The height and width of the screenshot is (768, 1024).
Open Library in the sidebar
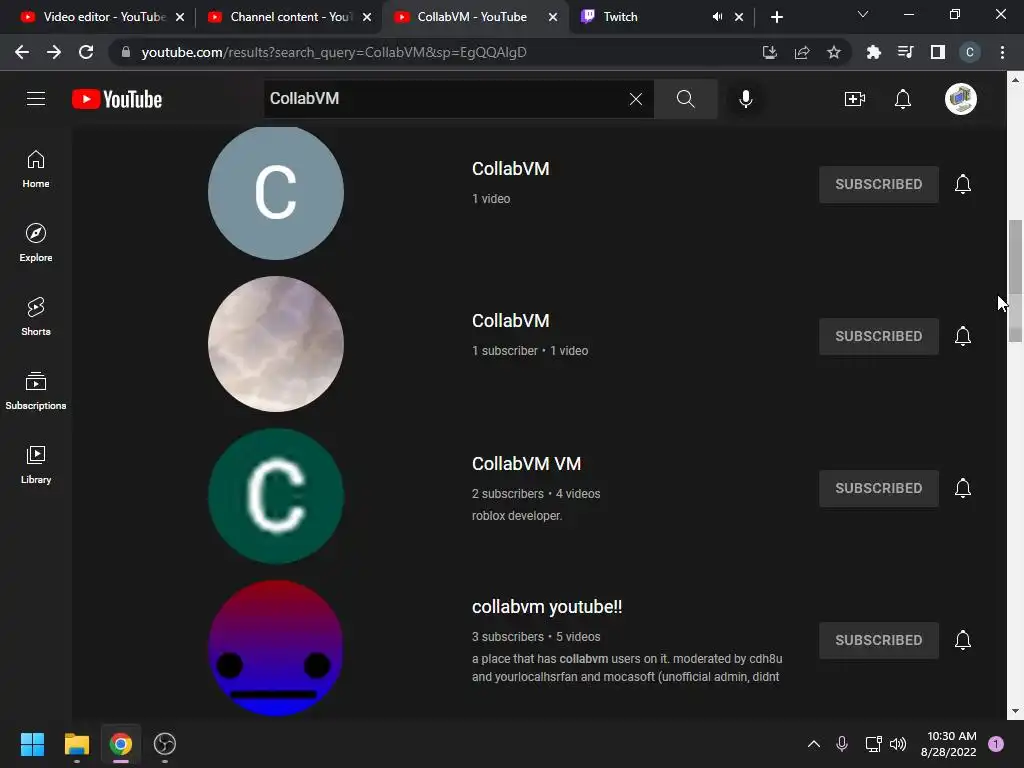coord(36,464)
